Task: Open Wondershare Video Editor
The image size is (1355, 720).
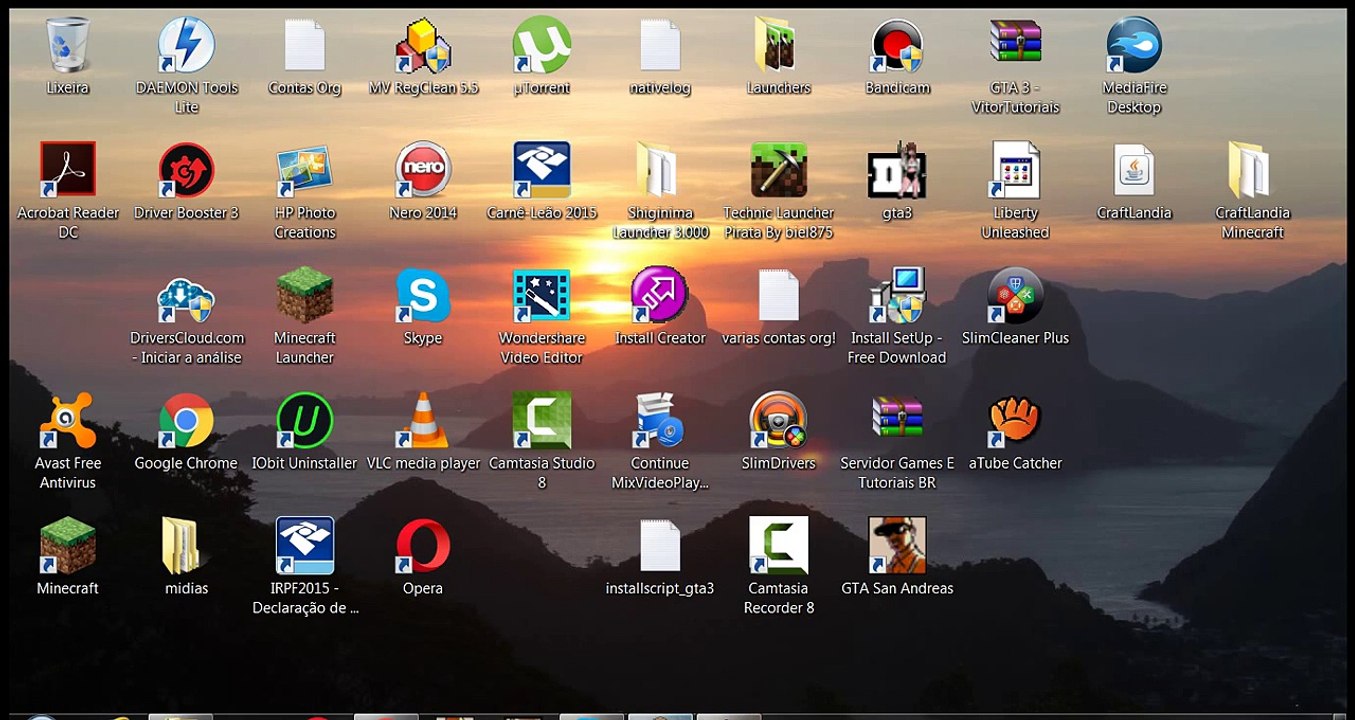Action: click(x=541, y=296)
